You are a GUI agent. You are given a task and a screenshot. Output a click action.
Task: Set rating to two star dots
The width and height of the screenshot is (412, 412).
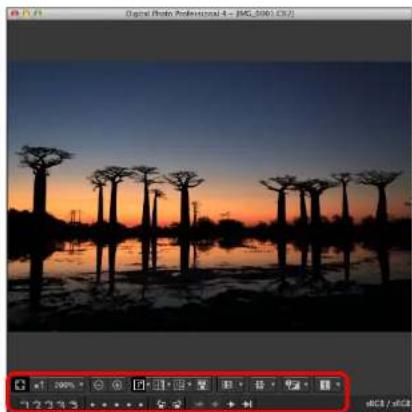tap(104, 405)
